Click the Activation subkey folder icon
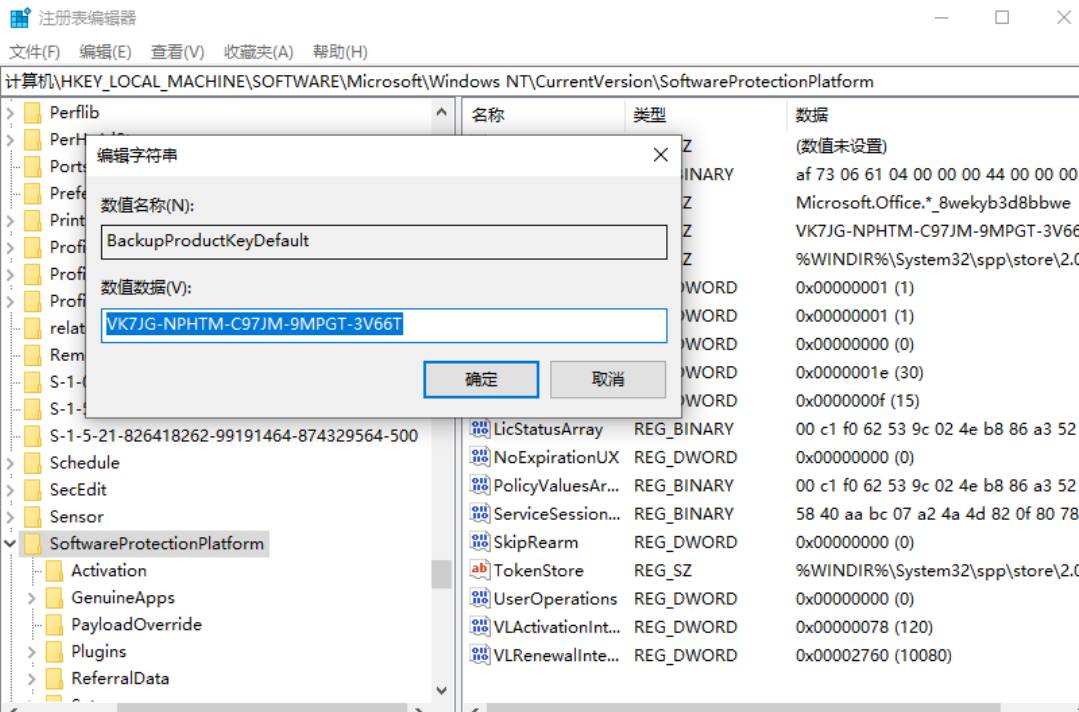 tap(54, 570)
